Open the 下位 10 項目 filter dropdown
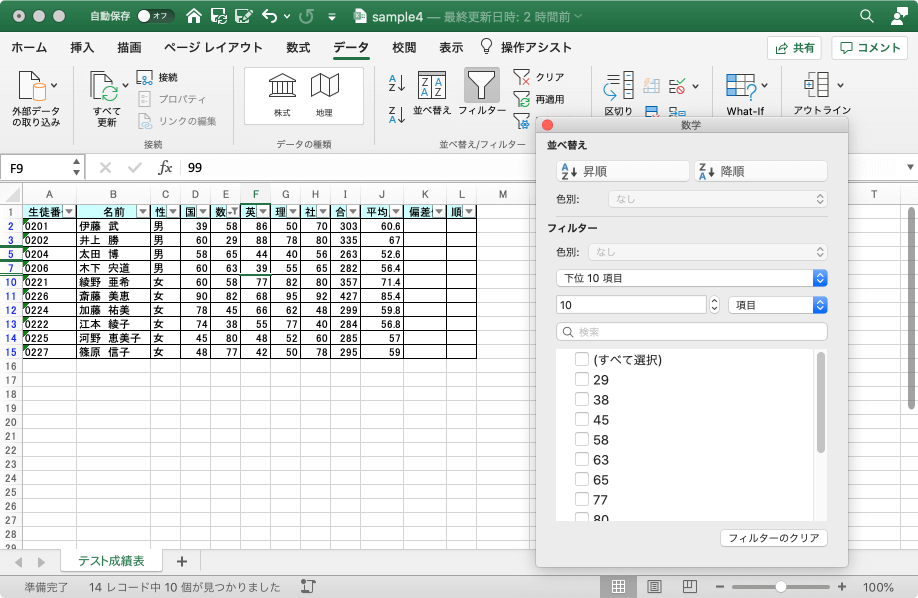 pyautogui.click(x=691, y=278)
